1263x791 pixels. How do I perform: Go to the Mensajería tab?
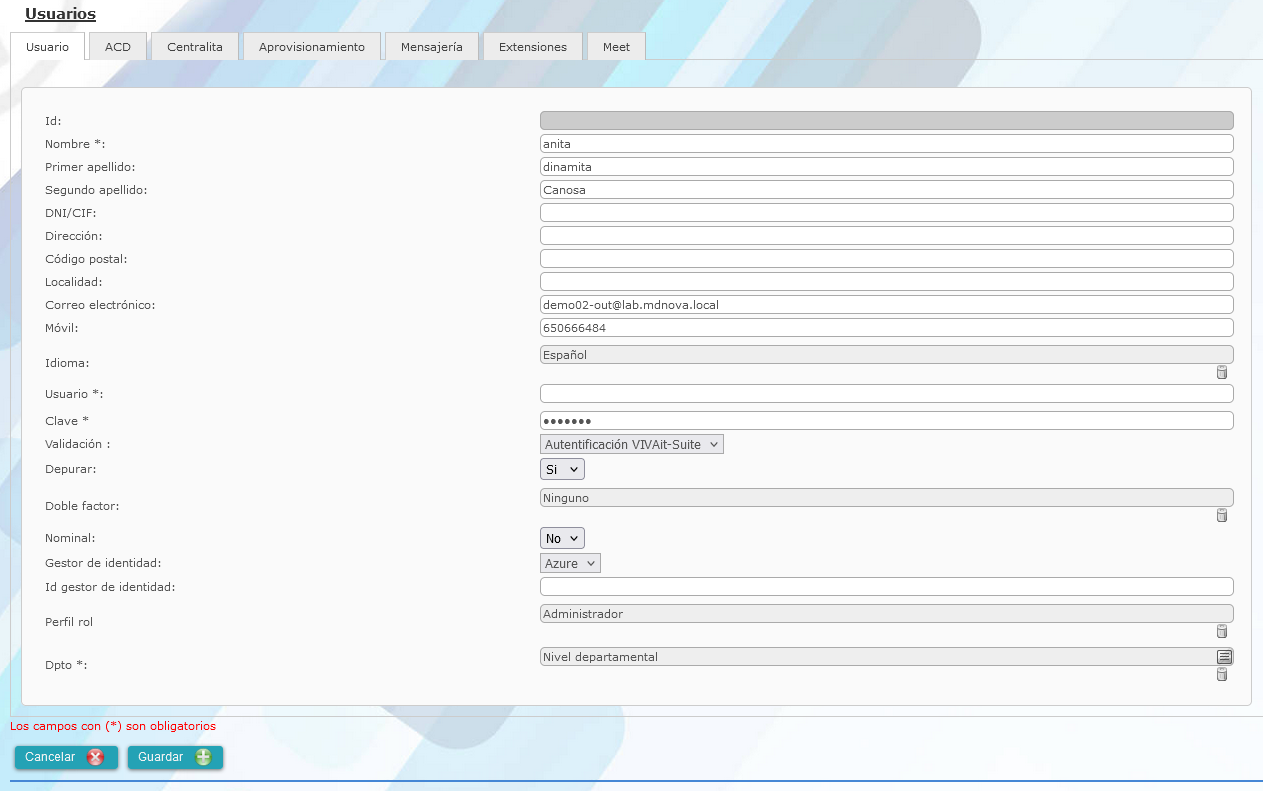click(x=432, y=47)
